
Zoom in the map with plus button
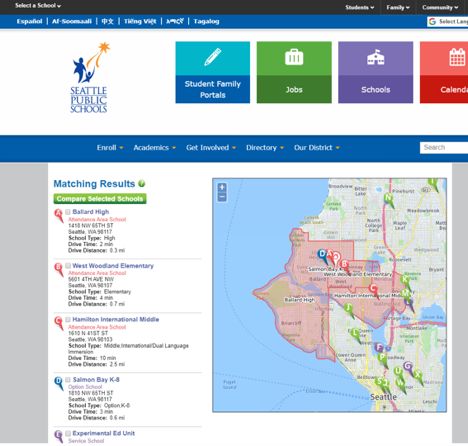[222, 187]
